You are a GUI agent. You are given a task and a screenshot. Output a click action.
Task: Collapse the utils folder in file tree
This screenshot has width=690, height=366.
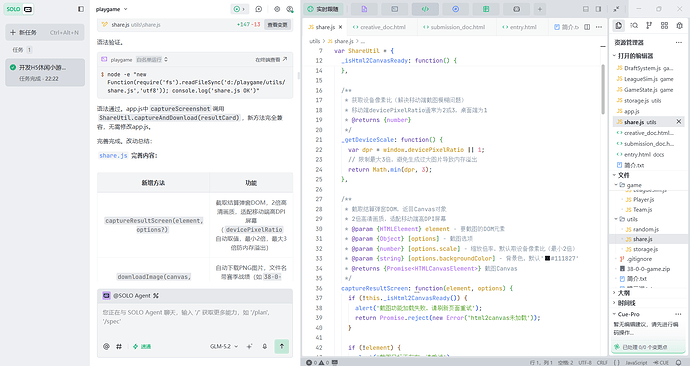(x=629, y=219)
